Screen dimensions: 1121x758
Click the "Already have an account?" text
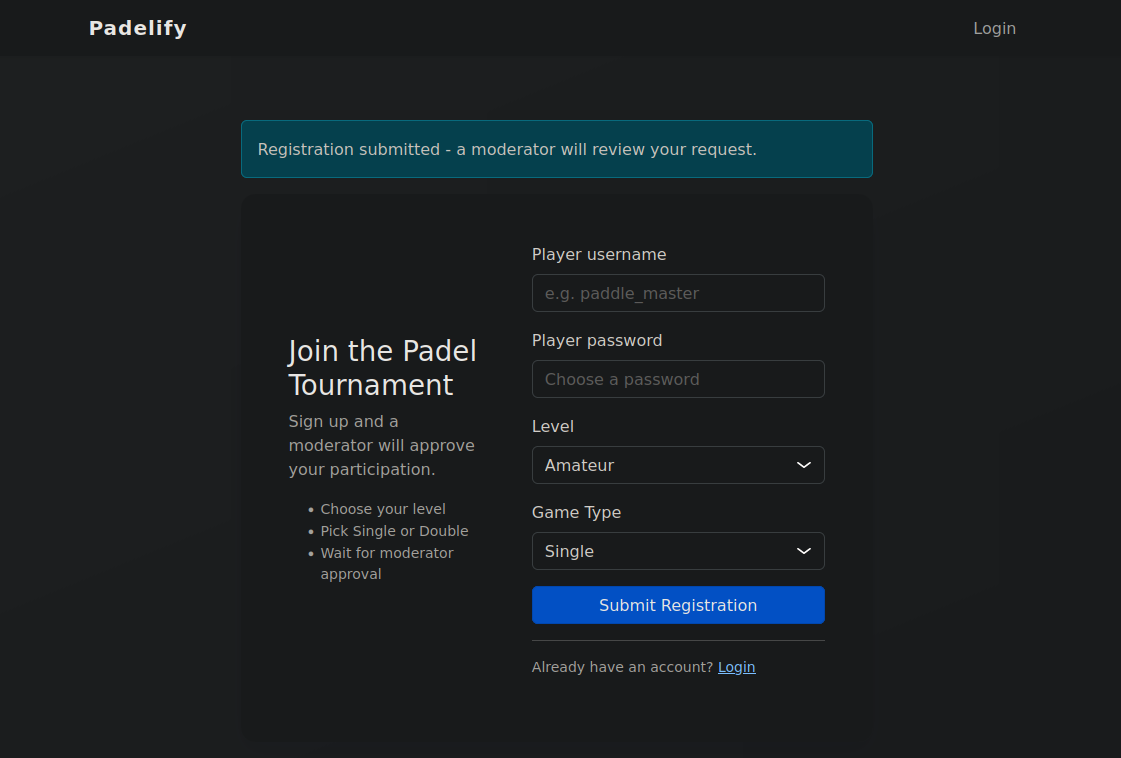(x=622, y=667)
